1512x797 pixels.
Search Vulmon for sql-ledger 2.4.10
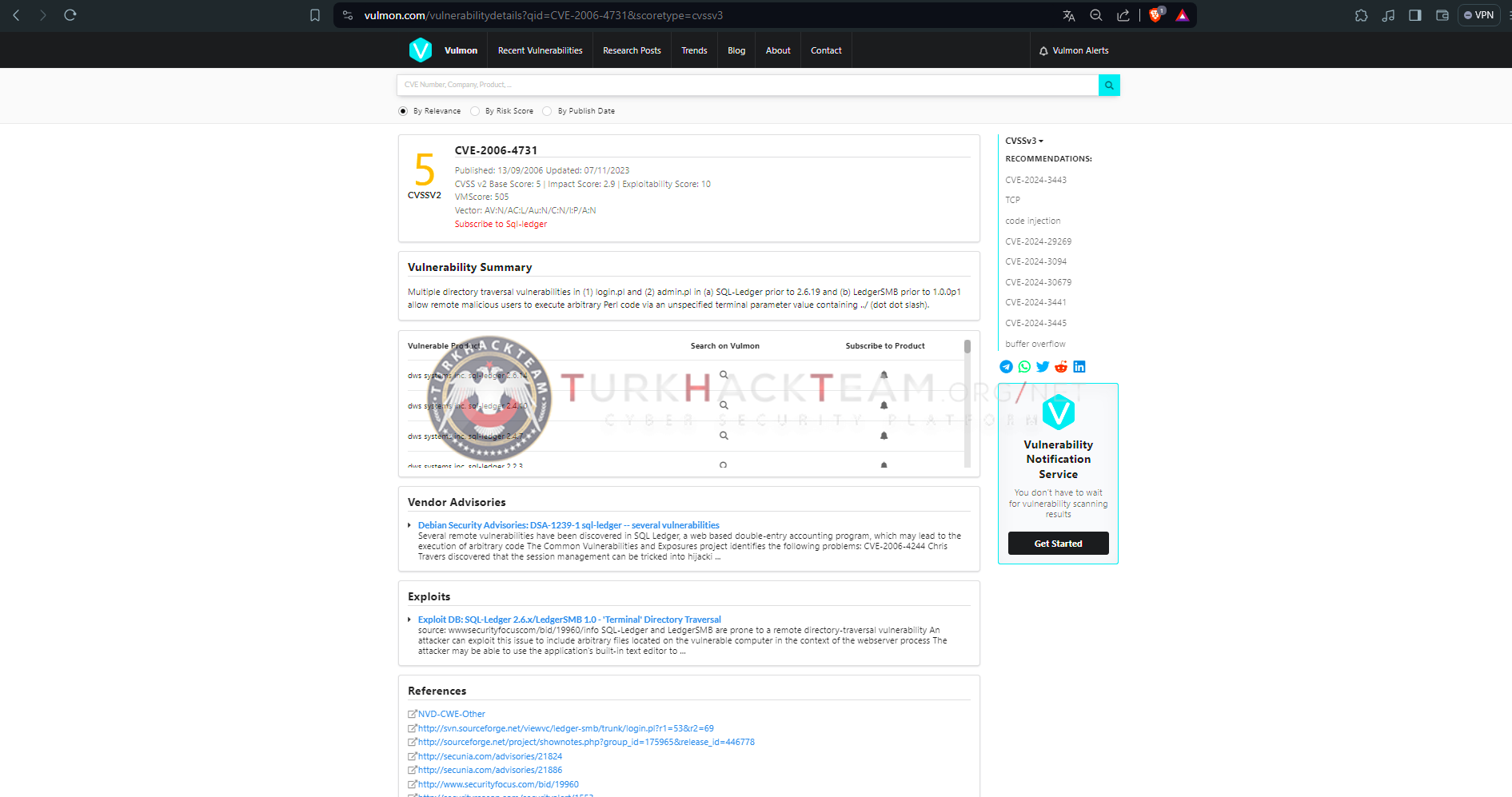click(724, 405)
